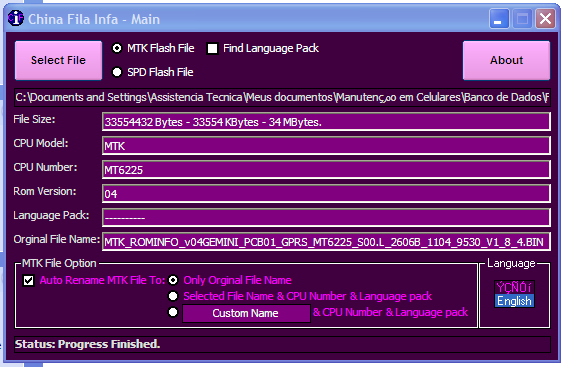Viewport: 563px width, 367px height.
Task: Select English in the Language list
Action: (x=514, y=301)
